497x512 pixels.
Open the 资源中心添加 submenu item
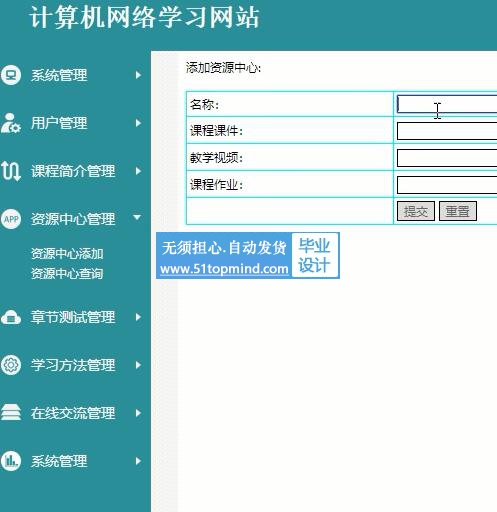(67, 254)
